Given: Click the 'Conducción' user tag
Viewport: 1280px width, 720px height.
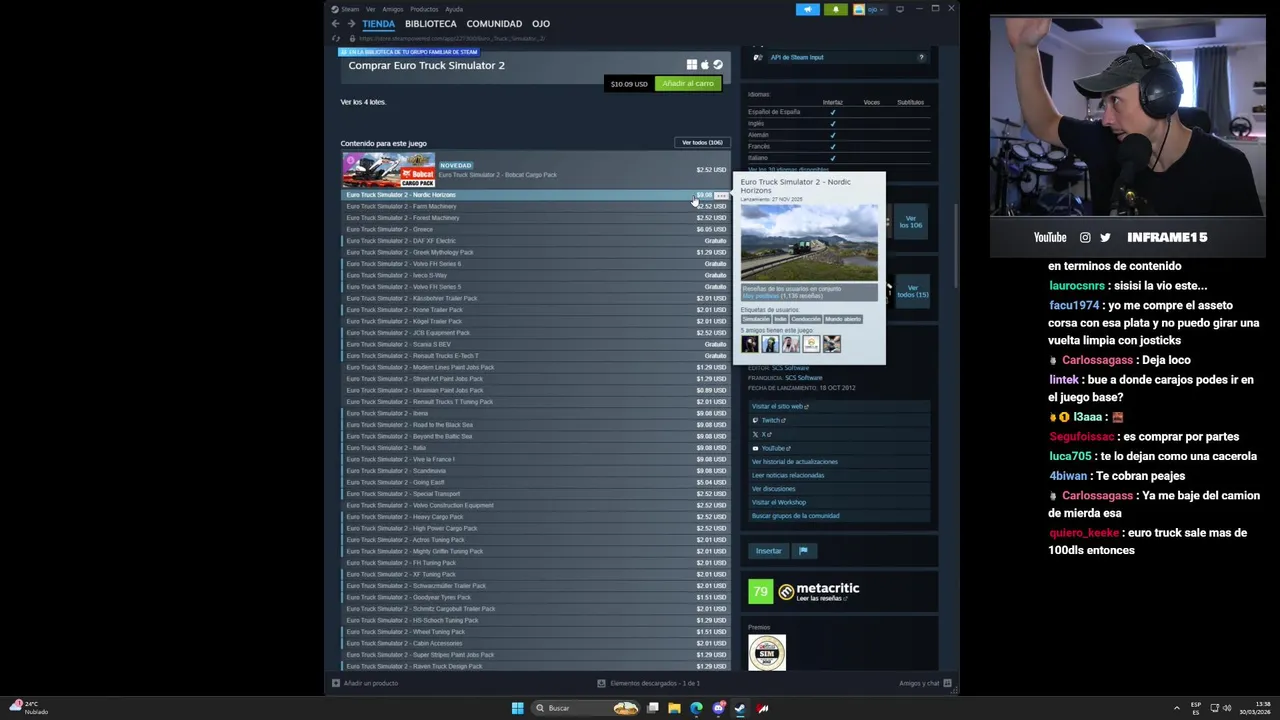Looking at the screenshot, I should point(806,319).
